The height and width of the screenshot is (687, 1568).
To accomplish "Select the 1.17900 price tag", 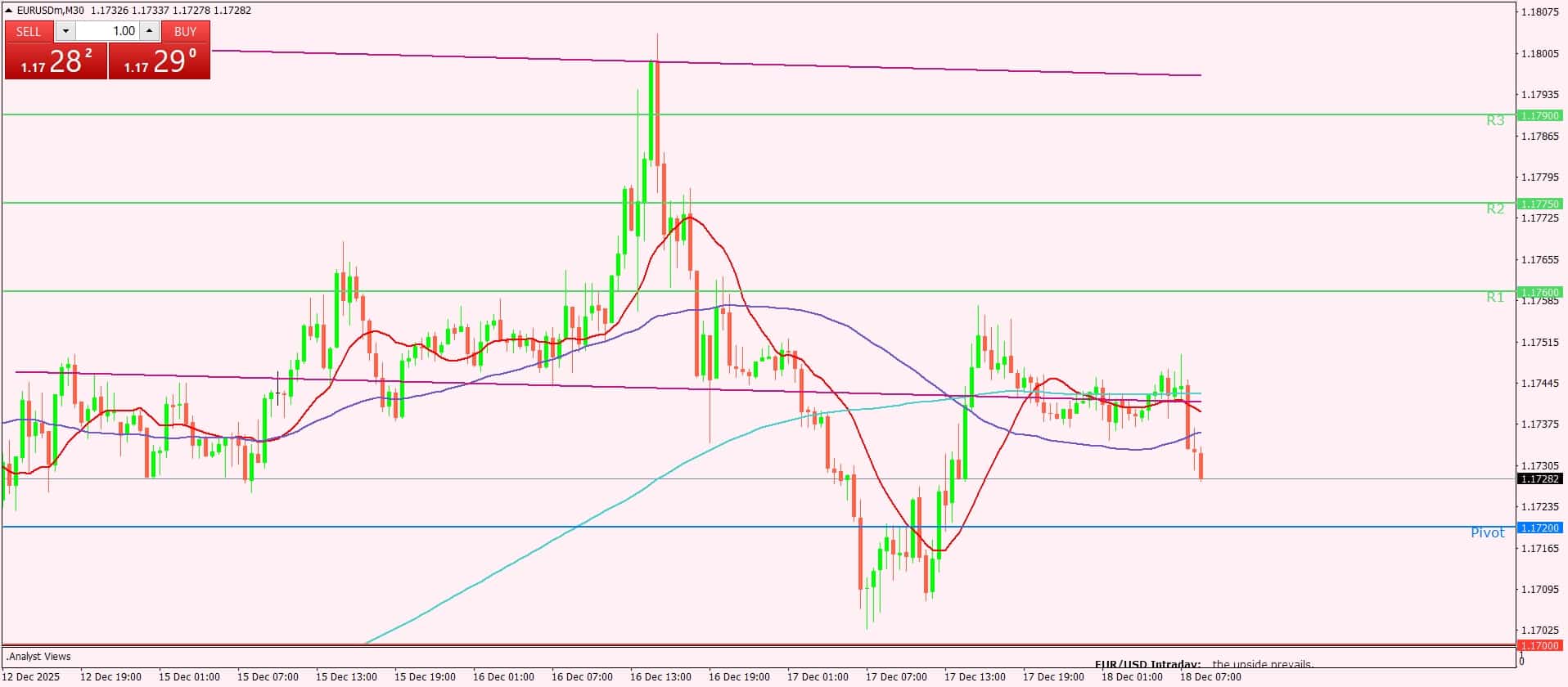I will [1539, 115].
